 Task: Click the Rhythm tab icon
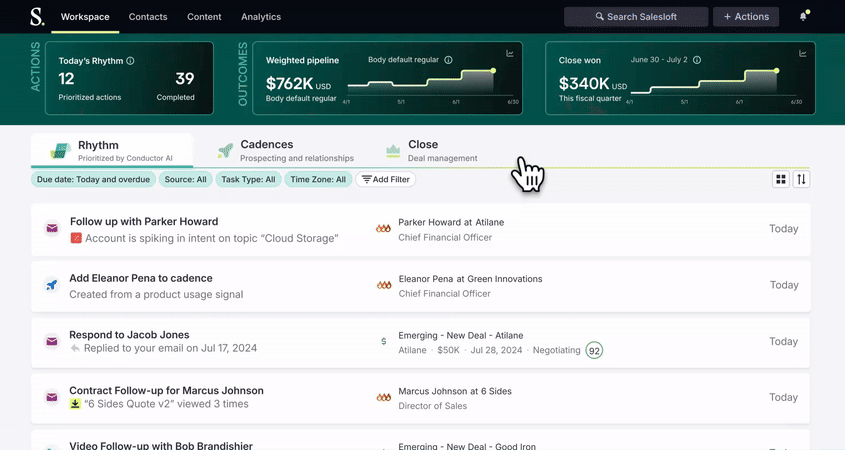tap(60, 151)
